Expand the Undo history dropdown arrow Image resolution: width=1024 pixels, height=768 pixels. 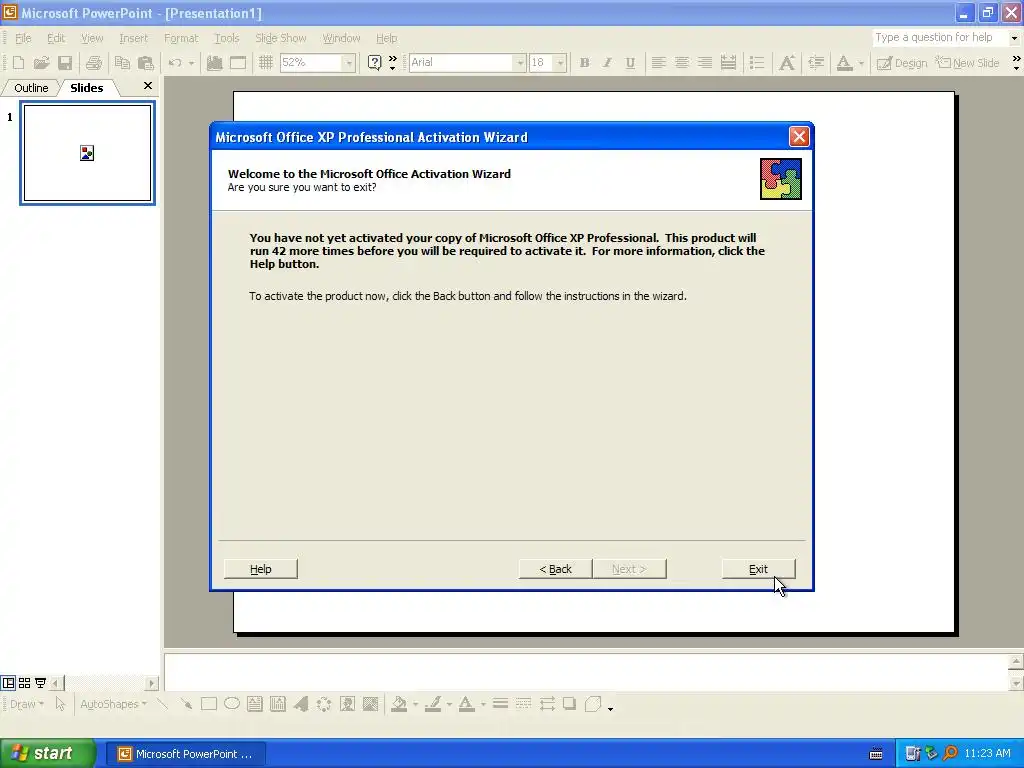point(191,63)
